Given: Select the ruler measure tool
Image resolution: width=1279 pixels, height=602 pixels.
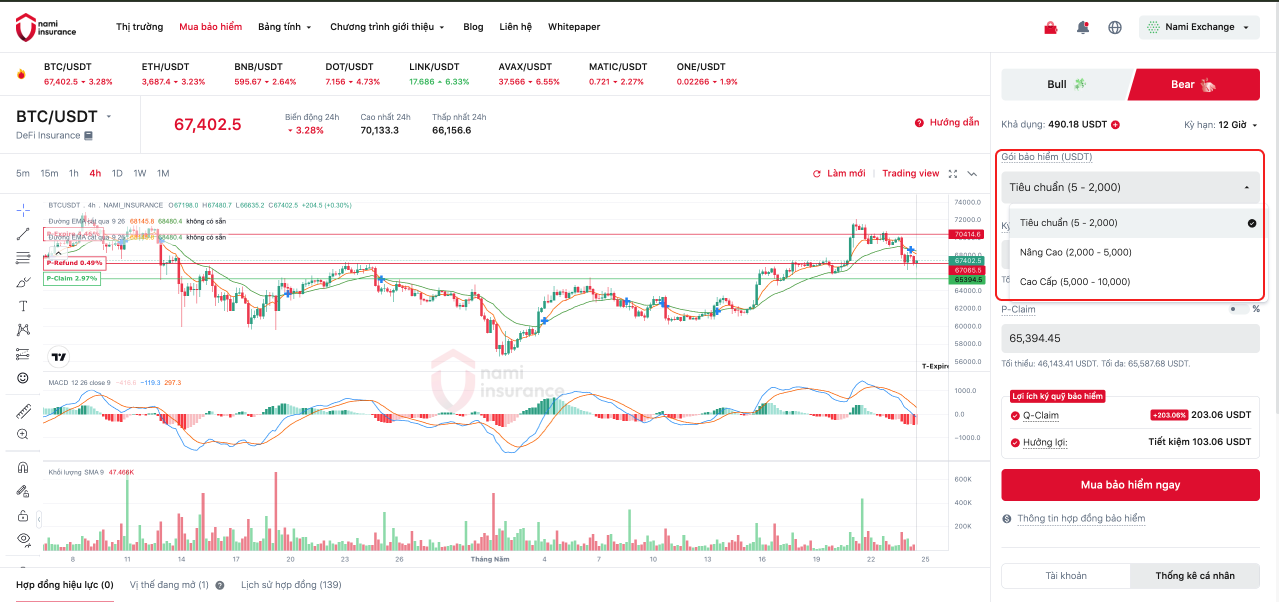Looking at the screenshot, I should point(22,410).
